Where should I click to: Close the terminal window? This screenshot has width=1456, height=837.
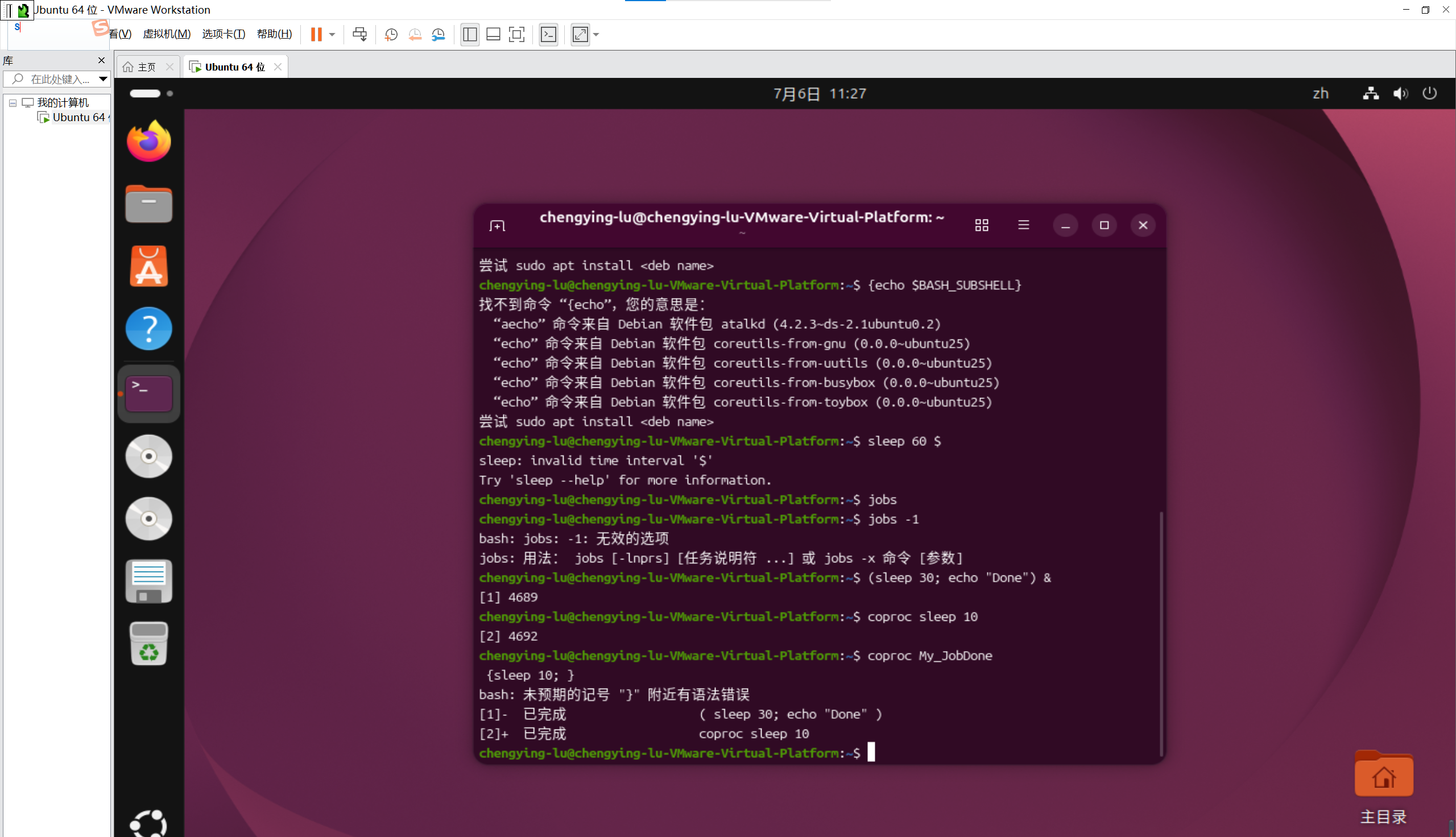pyautogui.click(x=1143, y=225)
